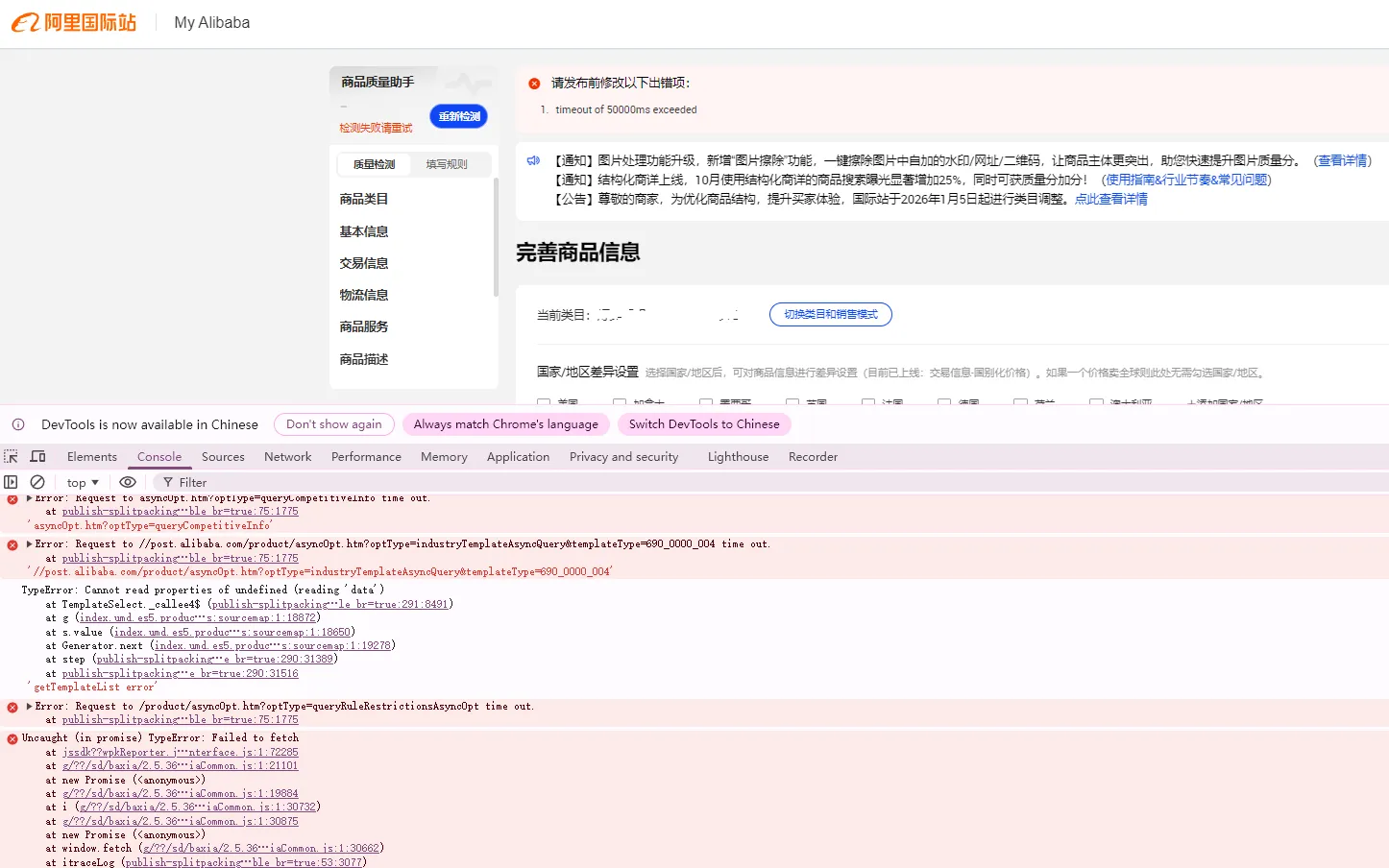Click the info icon next to DevTools Chinese notice
The image size is (1389, 868).
[17, 423]
